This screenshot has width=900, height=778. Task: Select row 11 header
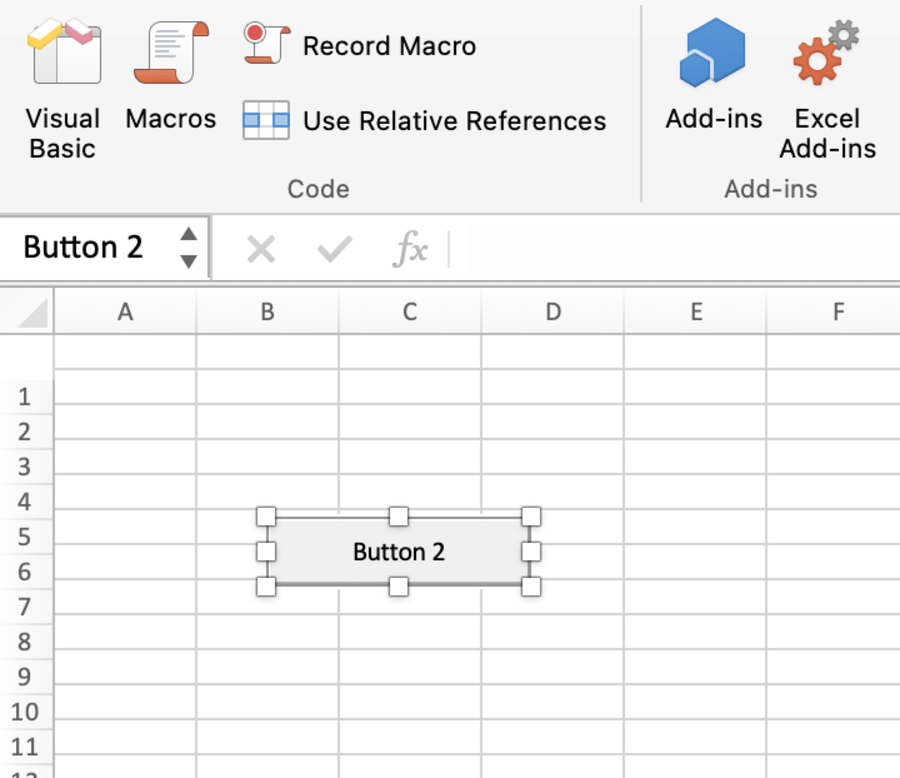(26, 747)
